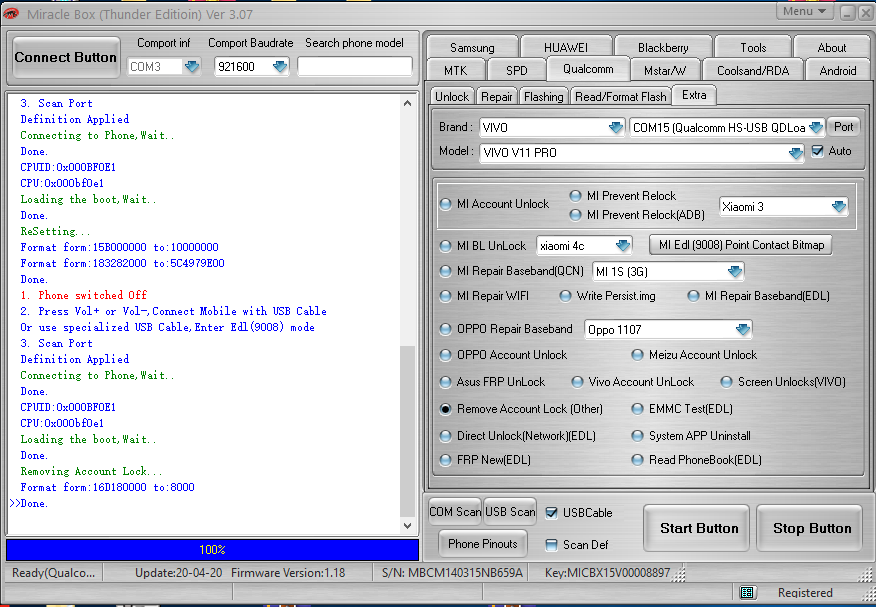Click the Miracle Box app icon in title bar
The width and height of the screenshot is (876, 607).
point(11,13)
